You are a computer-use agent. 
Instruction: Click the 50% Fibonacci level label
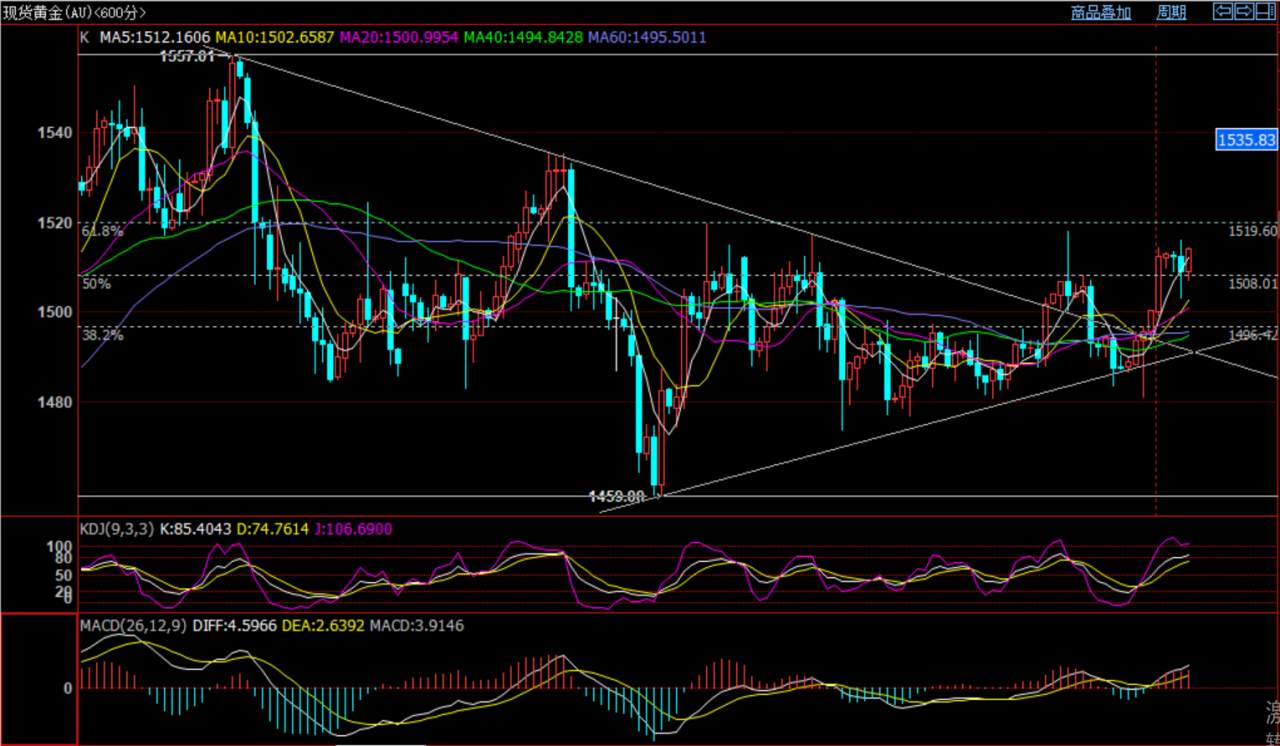pos(96,284)
